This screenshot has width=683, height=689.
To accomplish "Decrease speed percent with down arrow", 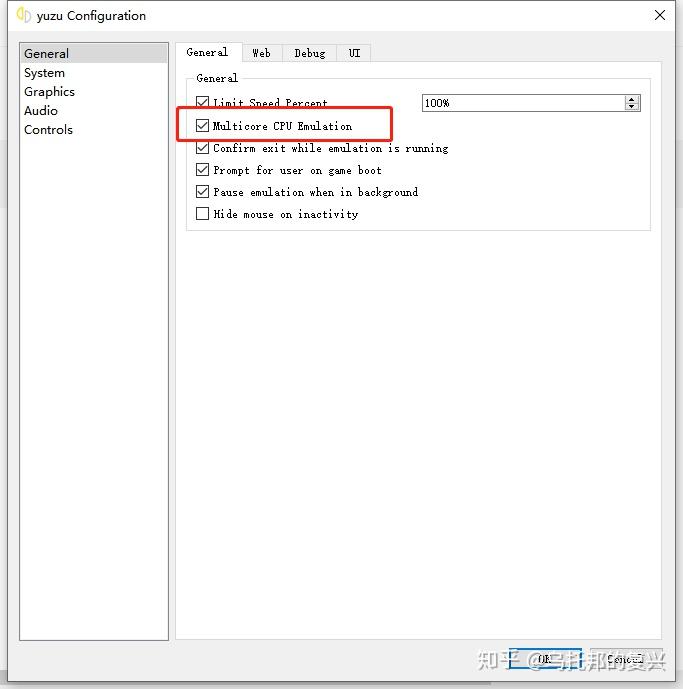I will point(632,106).
